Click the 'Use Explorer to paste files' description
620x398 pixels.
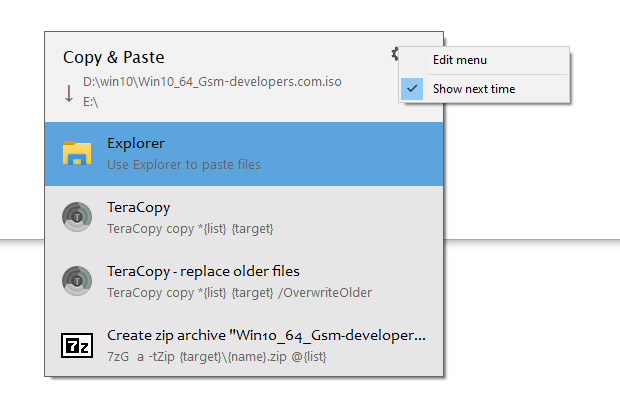184,164
